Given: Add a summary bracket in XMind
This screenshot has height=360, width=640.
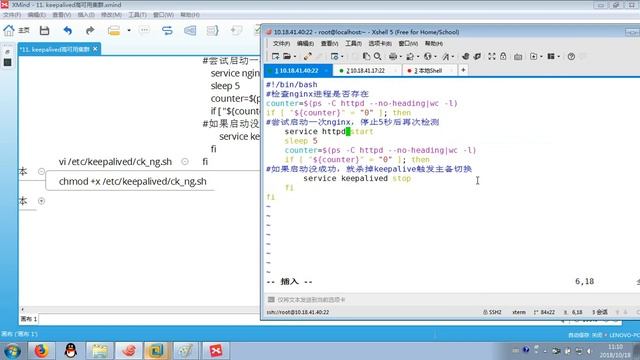Looking at the screenshot, I should pos(212,30).
